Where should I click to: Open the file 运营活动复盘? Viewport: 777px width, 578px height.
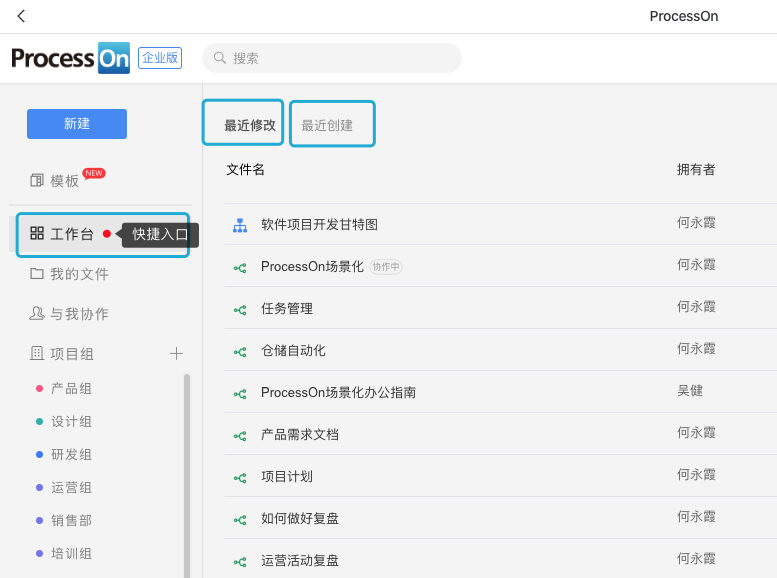pyautogui.click(x=300, y=561)
